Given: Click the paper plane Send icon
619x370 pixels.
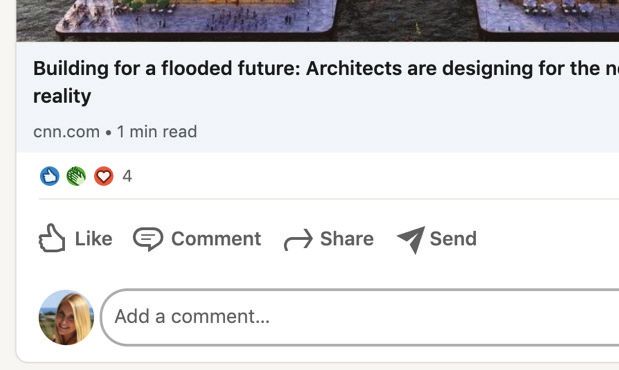Looking at the screenshot, I should pos(411,240).
